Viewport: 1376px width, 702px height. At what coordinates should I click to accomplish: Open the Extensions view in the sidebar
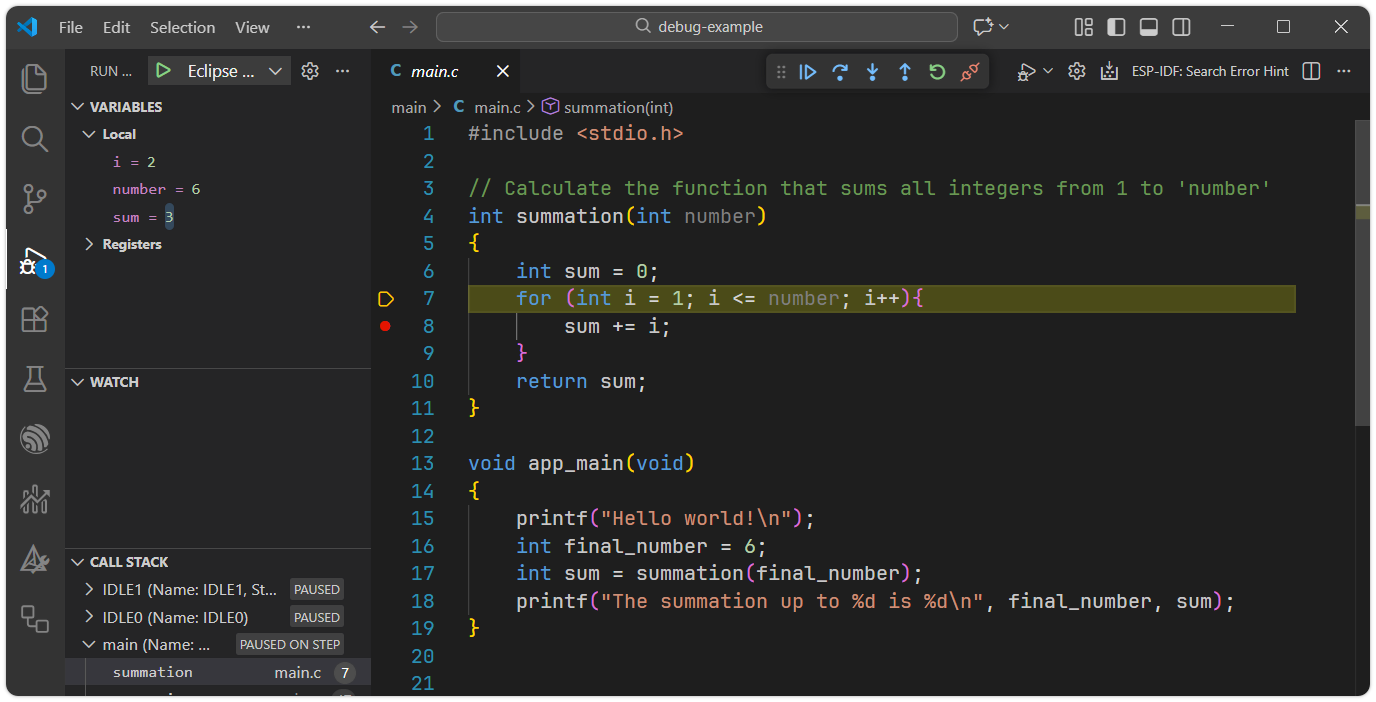coord(34,319)
